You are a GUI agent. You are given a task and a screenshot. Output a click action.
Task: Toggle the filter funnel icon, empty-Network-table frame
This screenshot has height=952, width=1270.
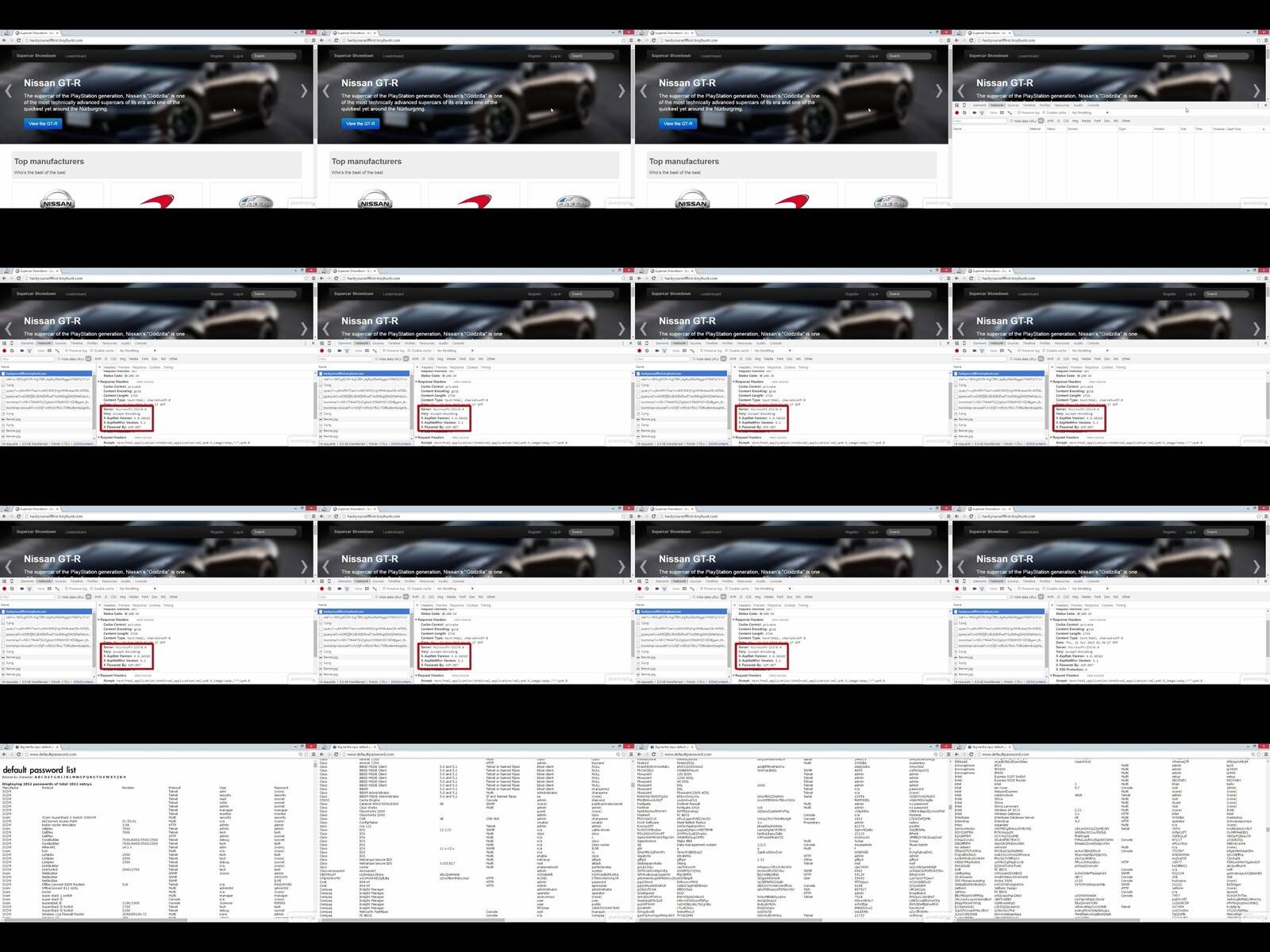point(982,113)
